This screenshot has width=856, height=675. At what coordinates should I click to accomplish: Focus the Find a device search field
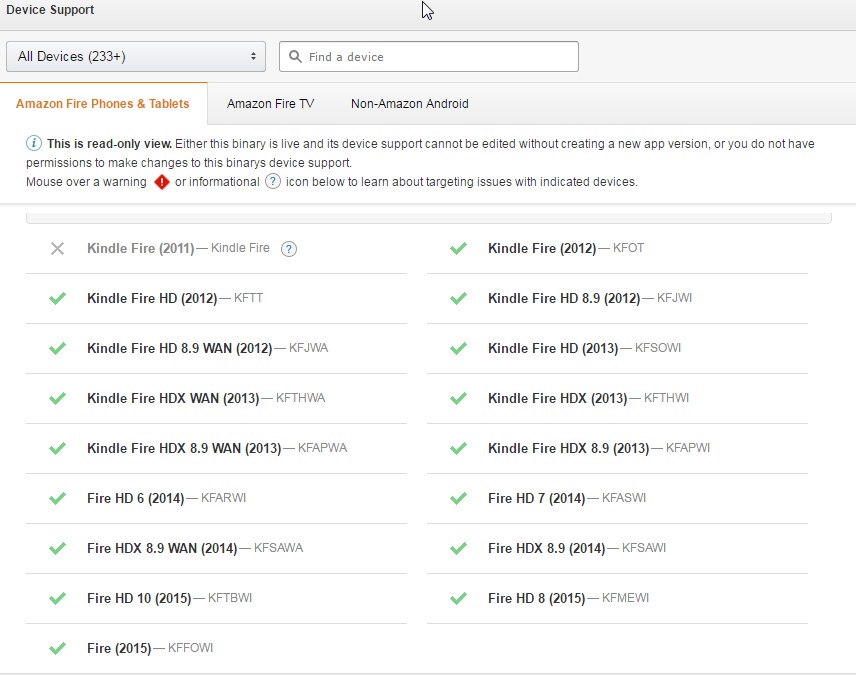[429, 56]
